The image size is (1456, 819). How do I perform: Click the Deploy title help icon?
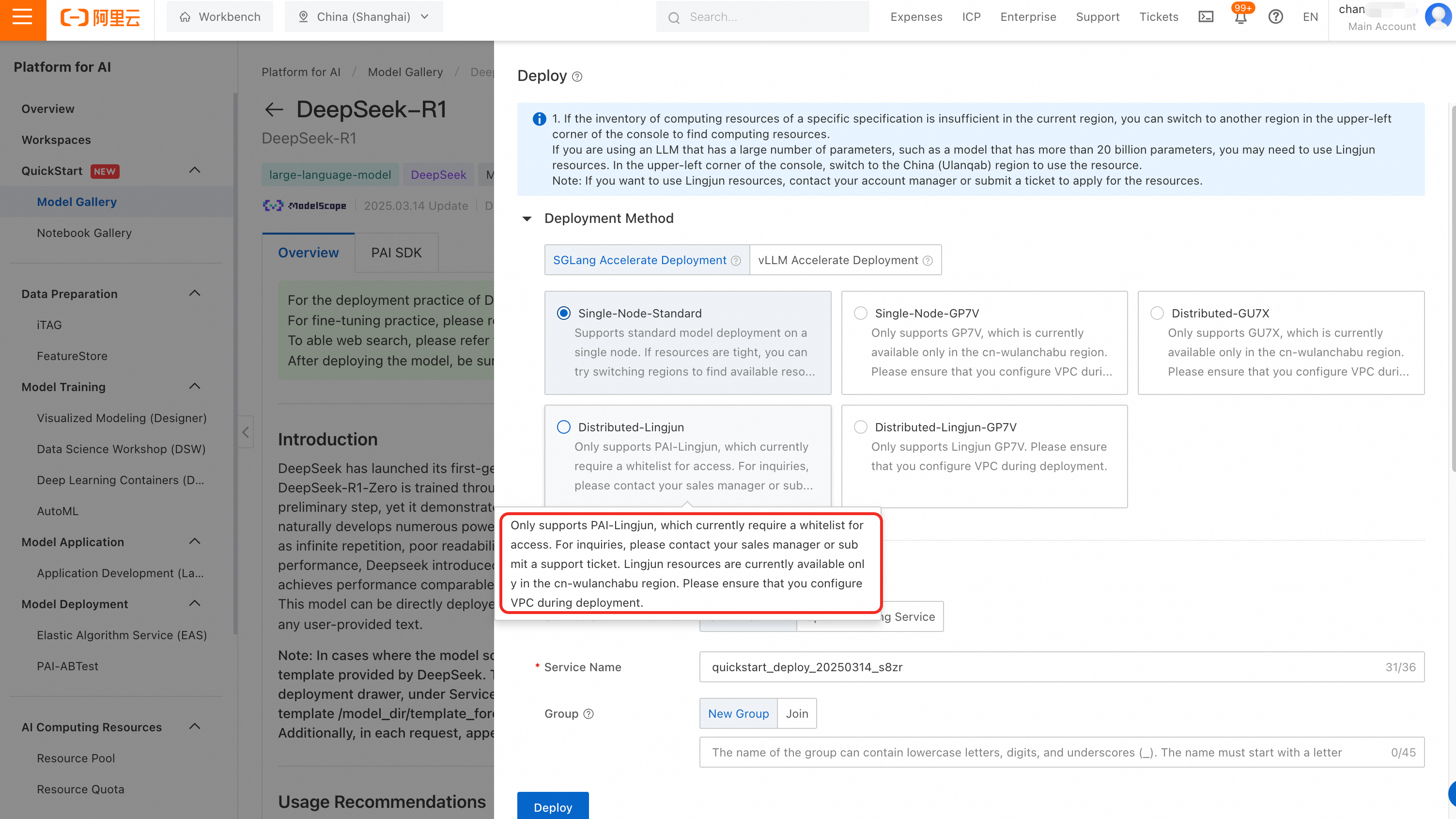point(576,77)
